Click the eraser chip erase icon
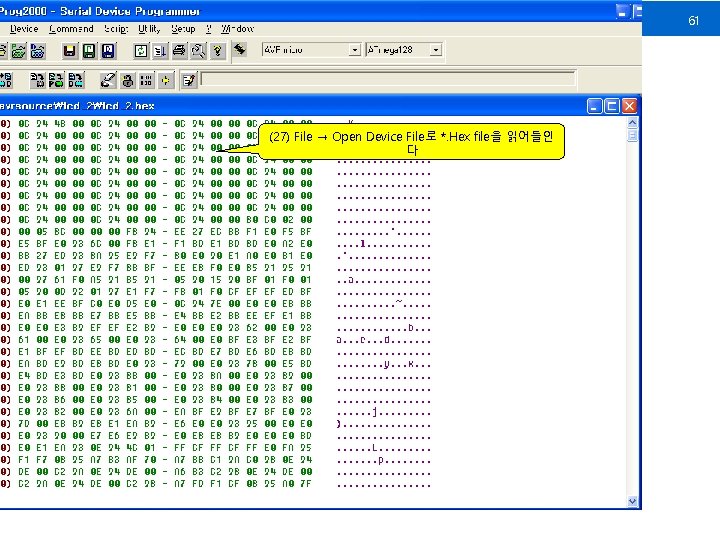Viewport: 720px width, 540px height. [108, 80]
